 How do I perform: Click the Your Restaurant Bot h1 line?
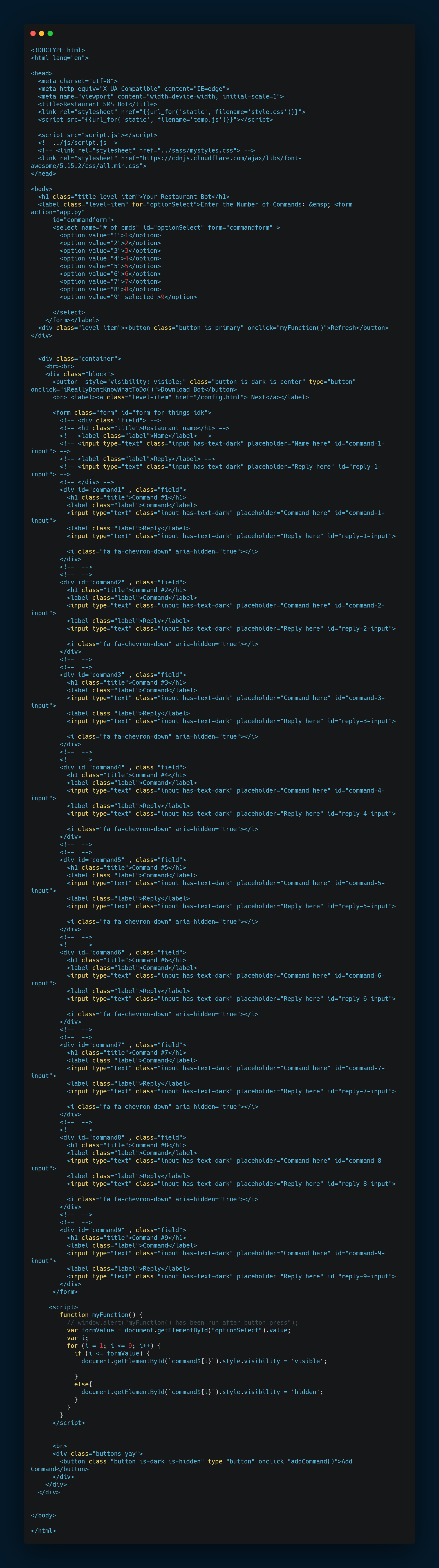point(134,197)
